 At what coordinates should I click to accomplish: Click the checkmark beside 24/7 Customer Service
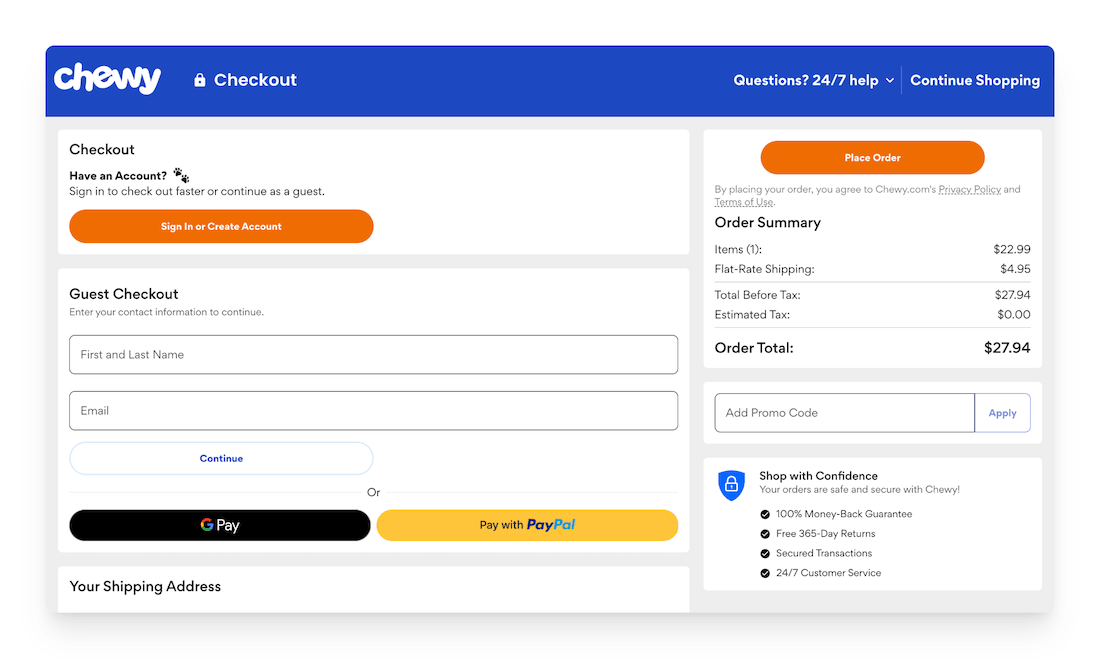tap(765, 573)
